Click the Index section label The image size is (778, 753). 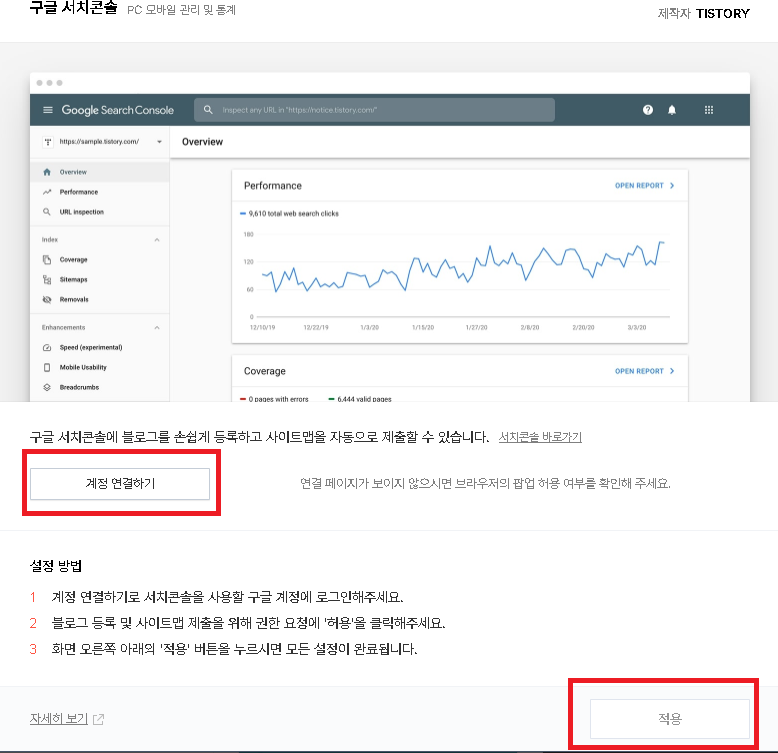pos(50,240)
